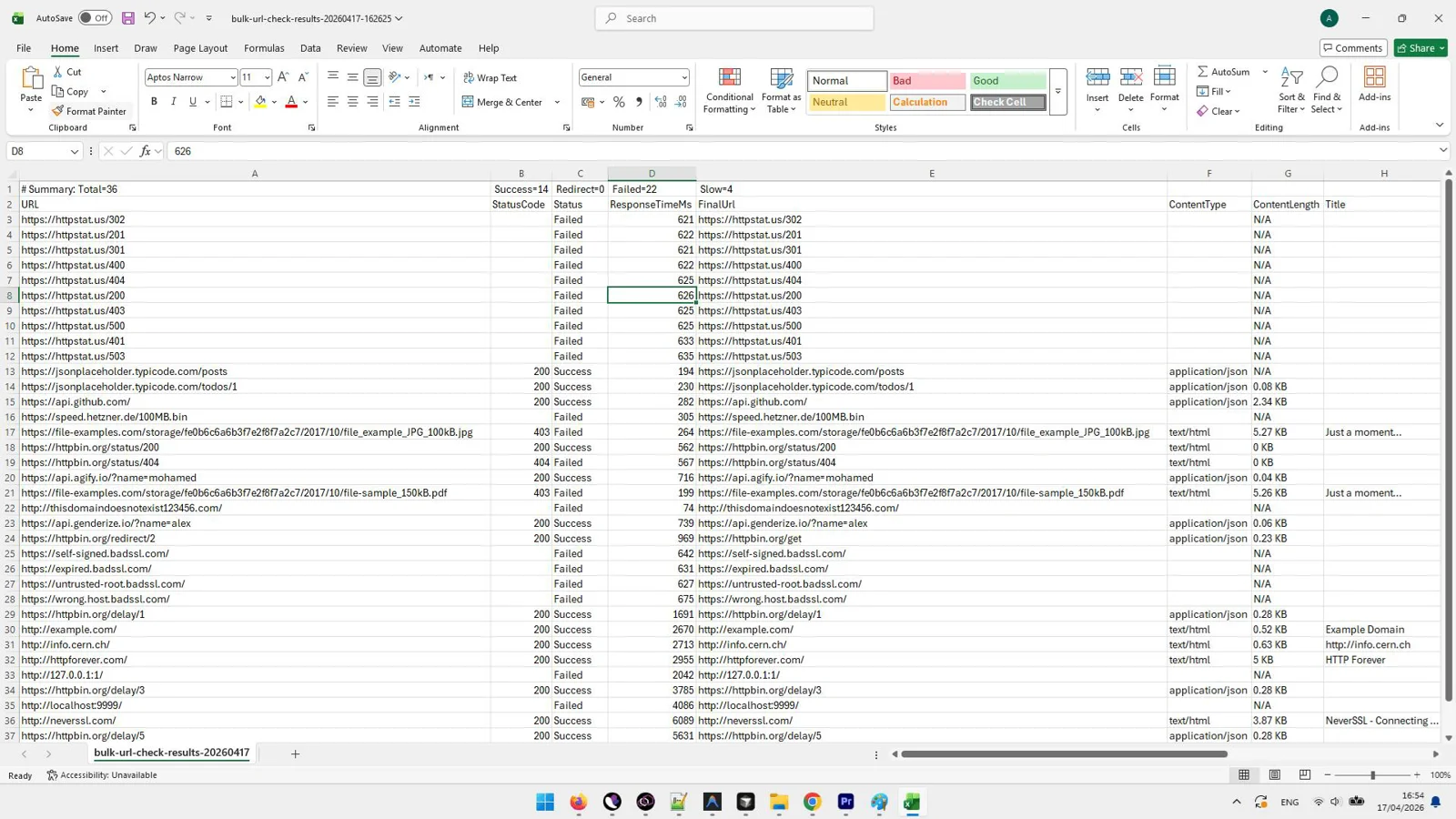The height and width of the screenshot is (819, 1456).
Task: Click the Insert Function fx icon
Action: tap(145, 151)
